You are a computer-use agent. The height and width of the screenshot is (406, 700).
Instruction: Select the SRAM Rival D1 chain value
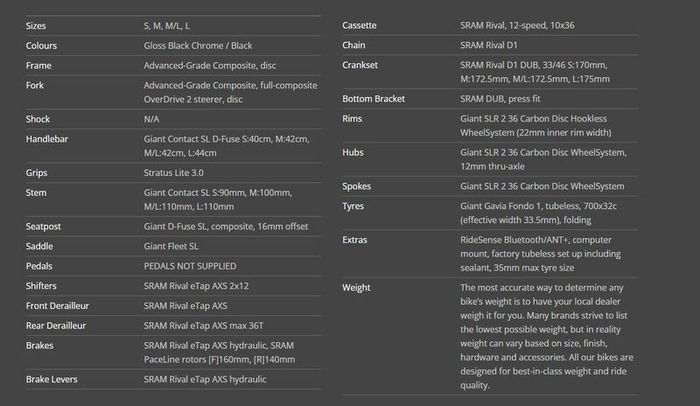point(489,45)
